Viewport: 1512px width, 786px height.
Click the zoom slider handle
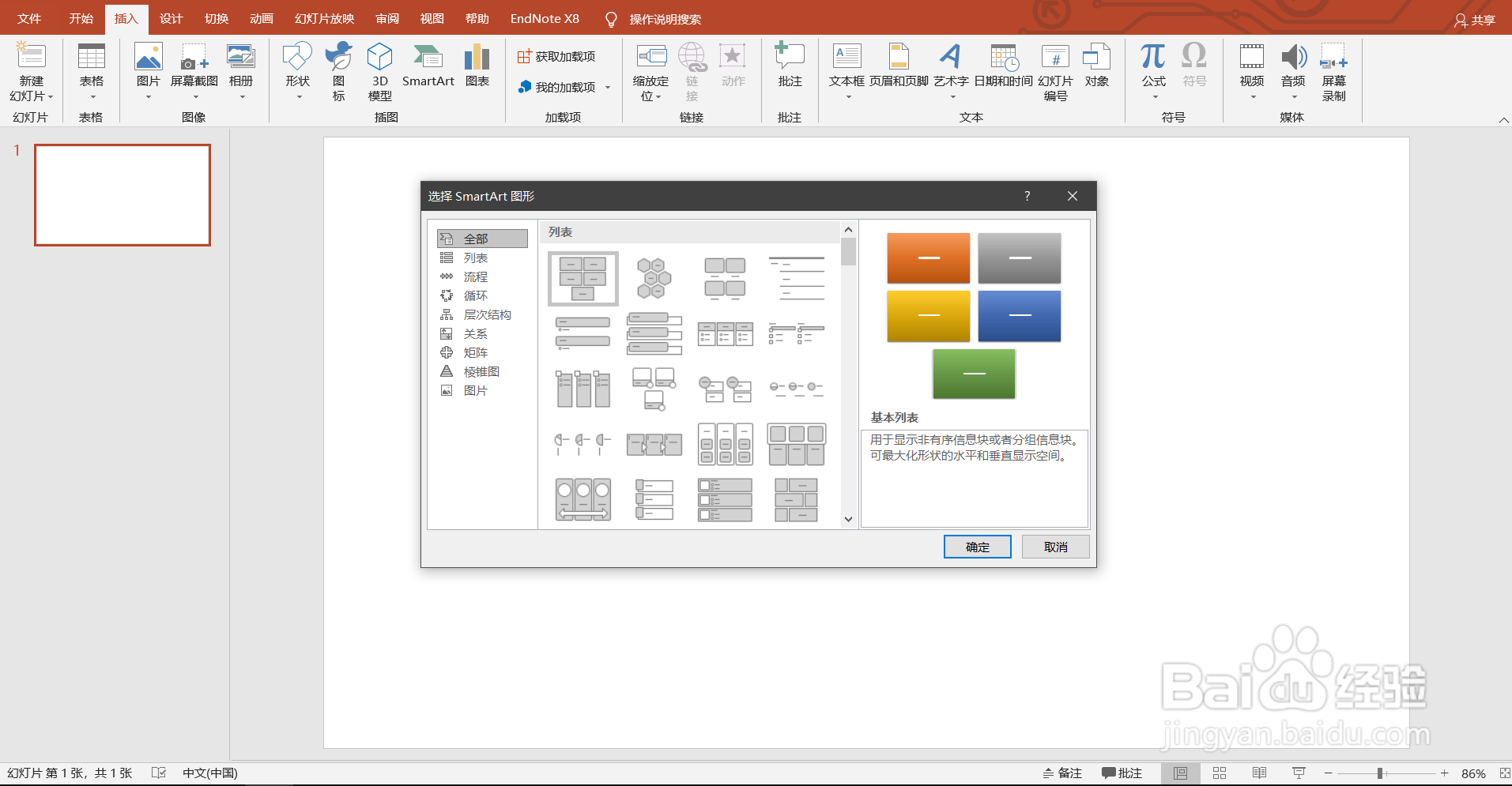click(x=1380, y=773)
